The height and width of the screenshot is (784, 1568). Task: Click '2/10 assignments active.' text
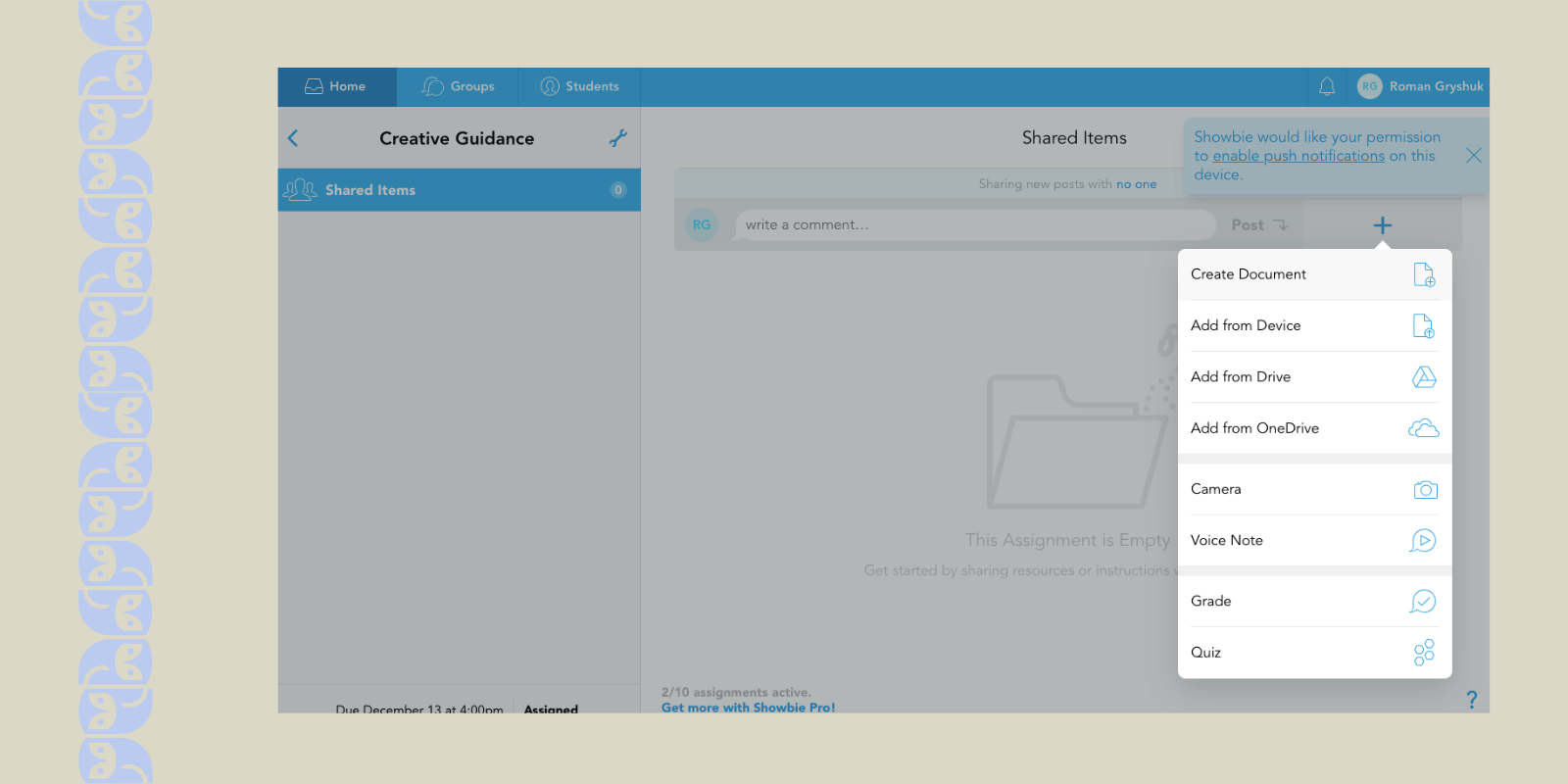point(736,692)
